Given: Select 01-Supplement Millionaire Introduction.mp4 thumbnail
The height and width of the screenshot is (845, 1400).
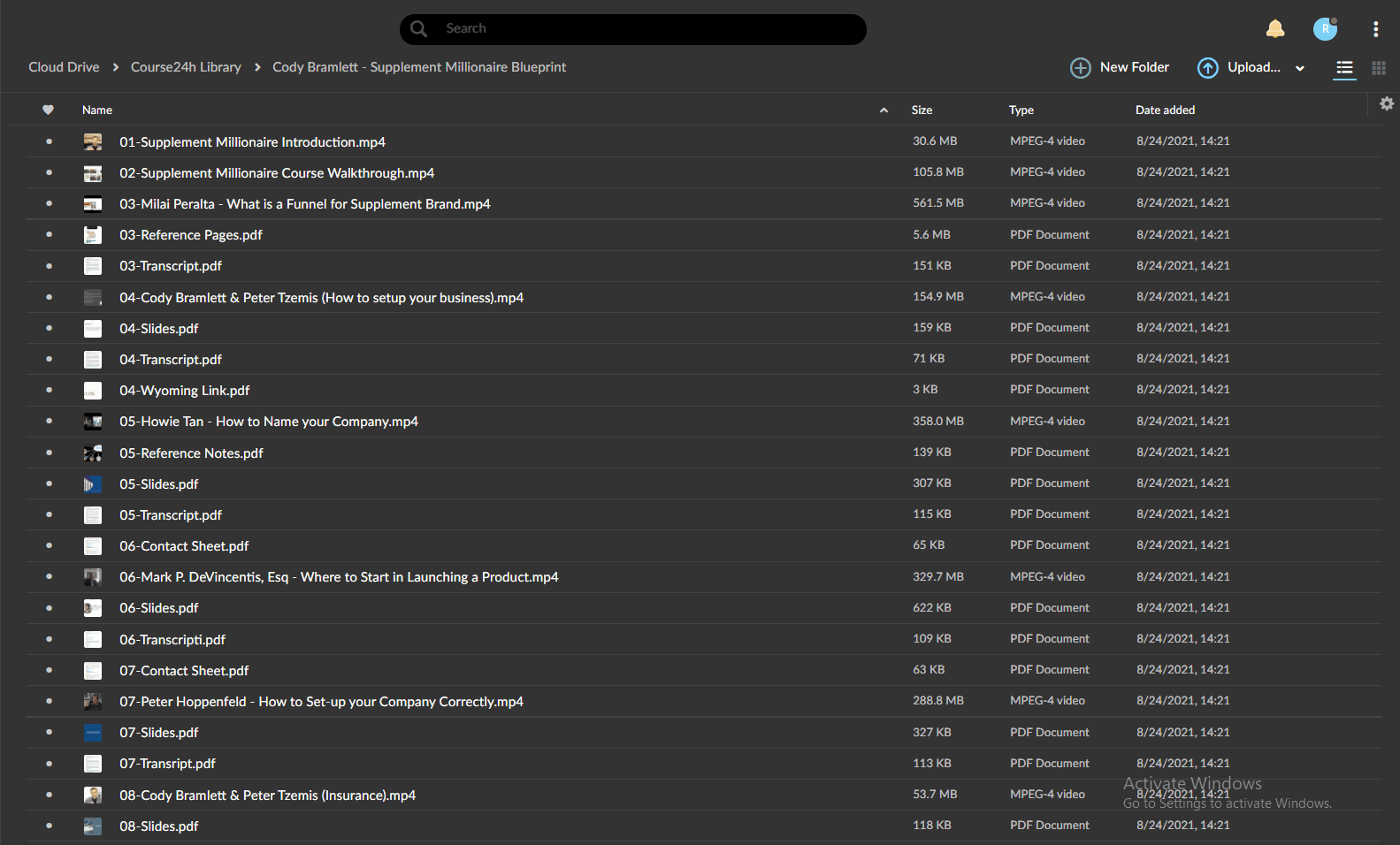Looking at the screenshot, I should click(93, 141).
